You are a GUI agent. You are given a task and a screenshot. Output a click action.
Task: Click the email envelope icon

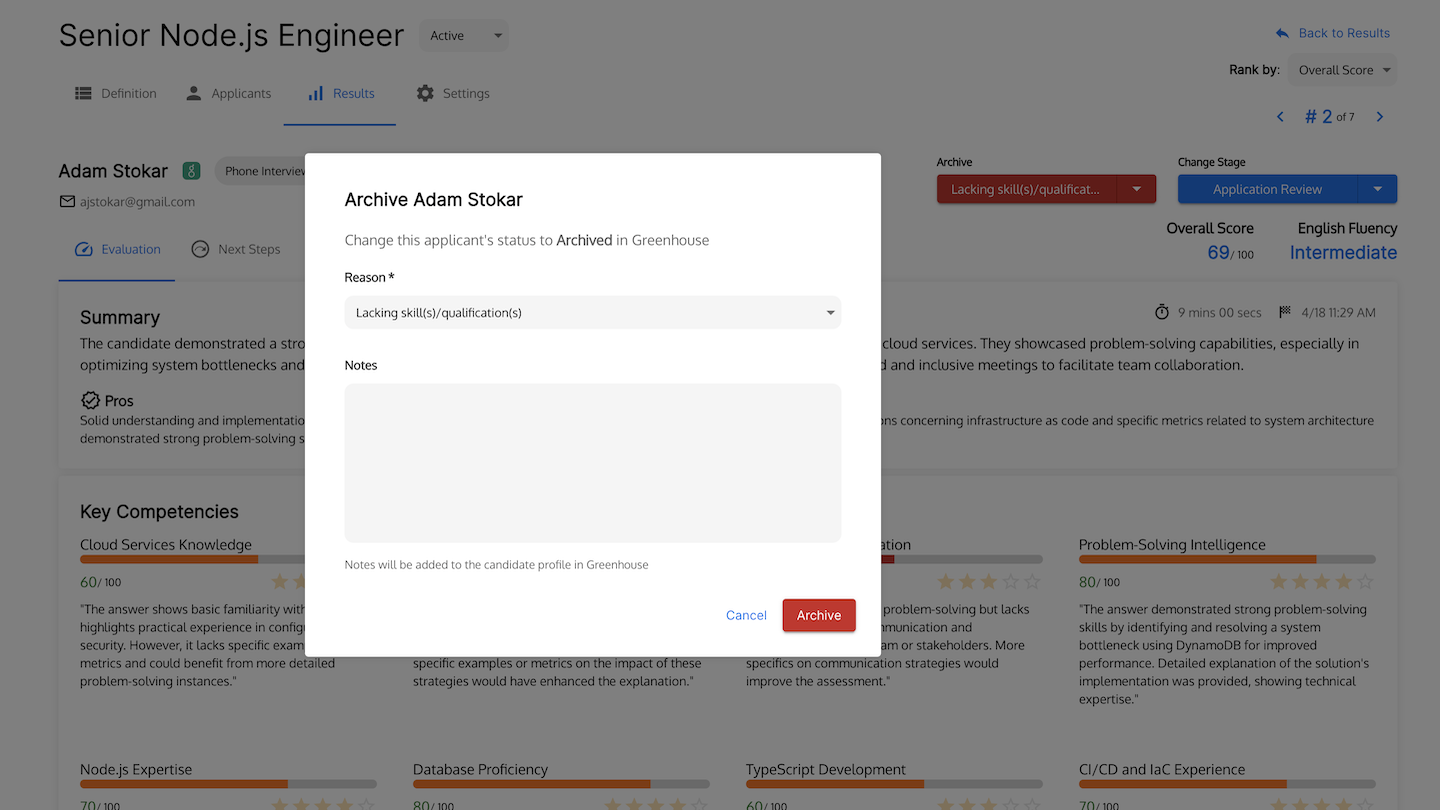67,202
